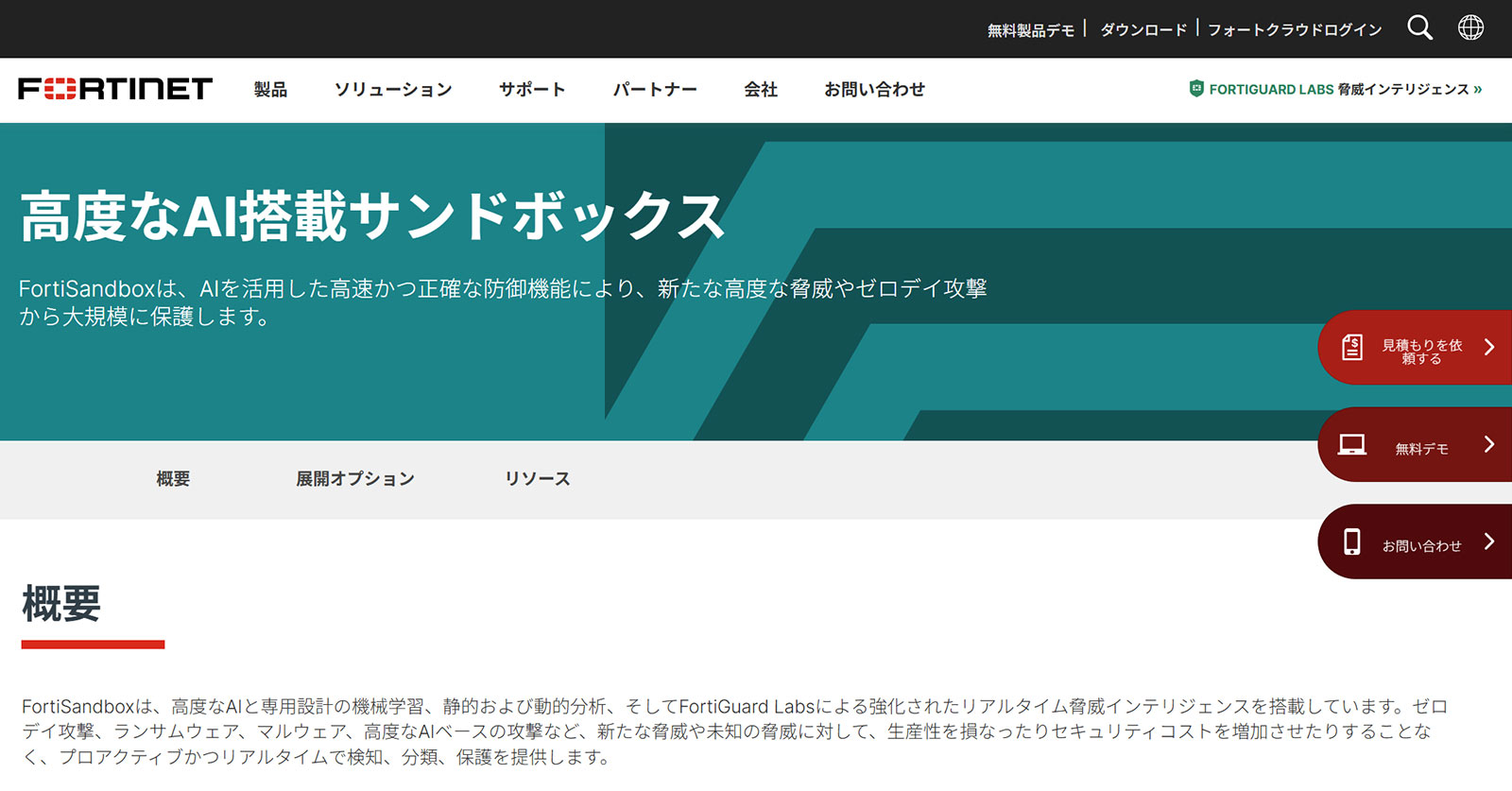
Task: Open the ソリューション menu
Action: (x=393, y=90)
